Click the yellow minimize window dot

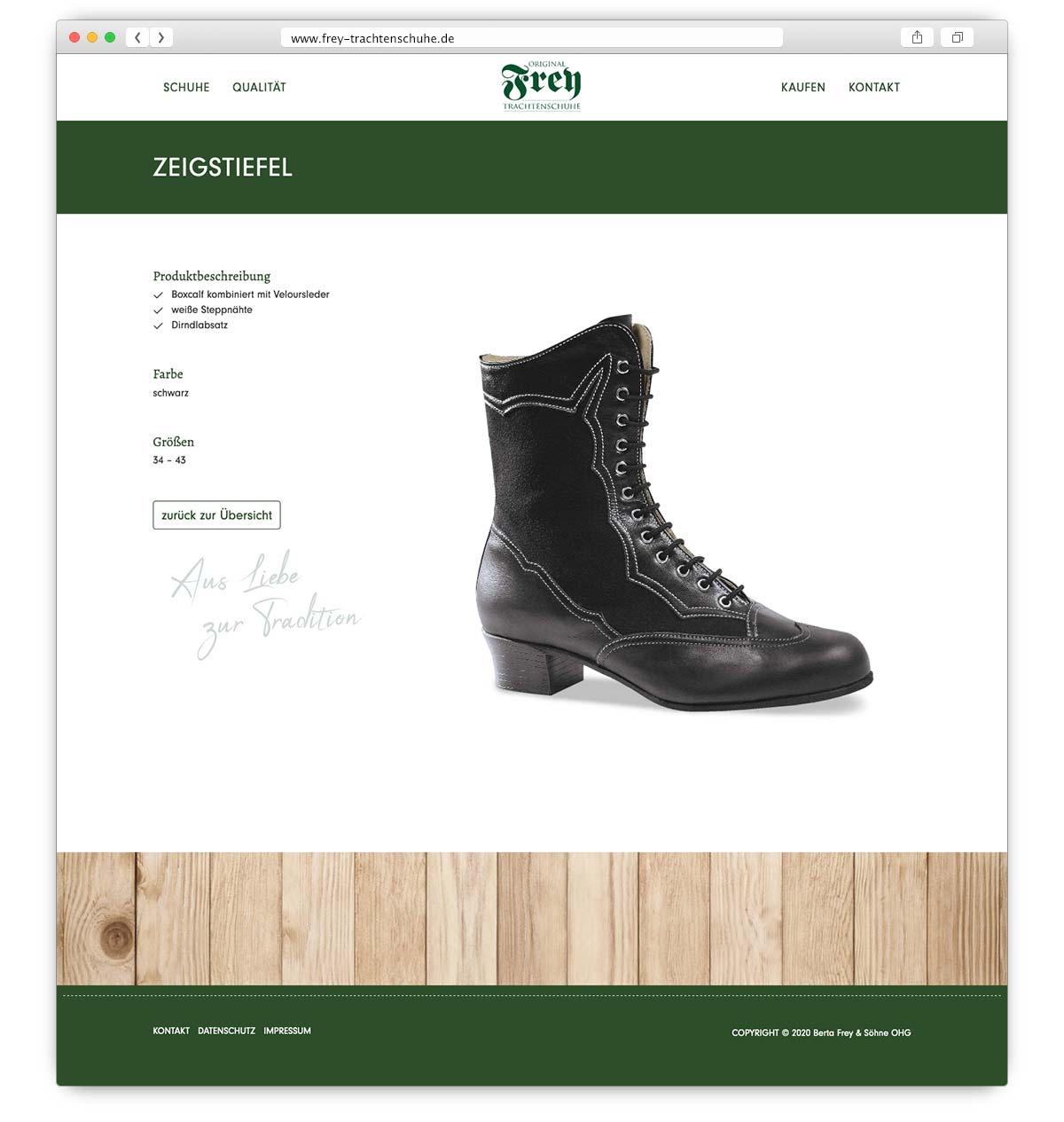(x=92, y=37)
